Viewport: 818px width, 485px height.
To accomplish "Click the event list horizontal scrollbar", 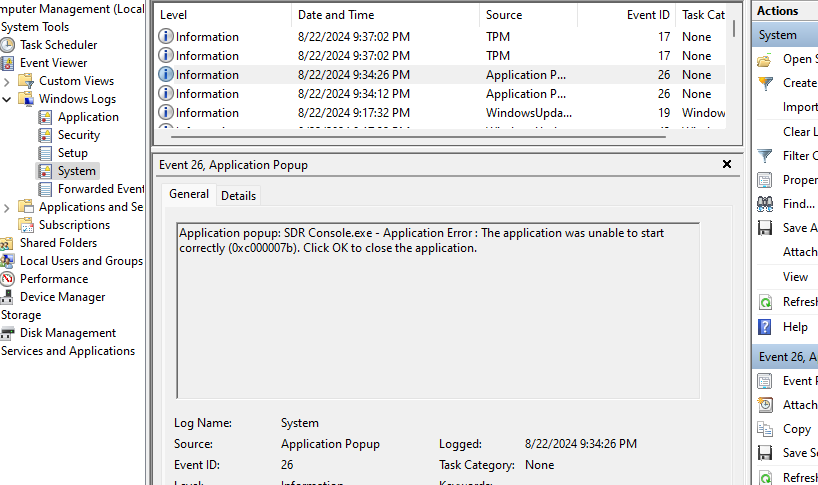I will (x=418, y=137).
